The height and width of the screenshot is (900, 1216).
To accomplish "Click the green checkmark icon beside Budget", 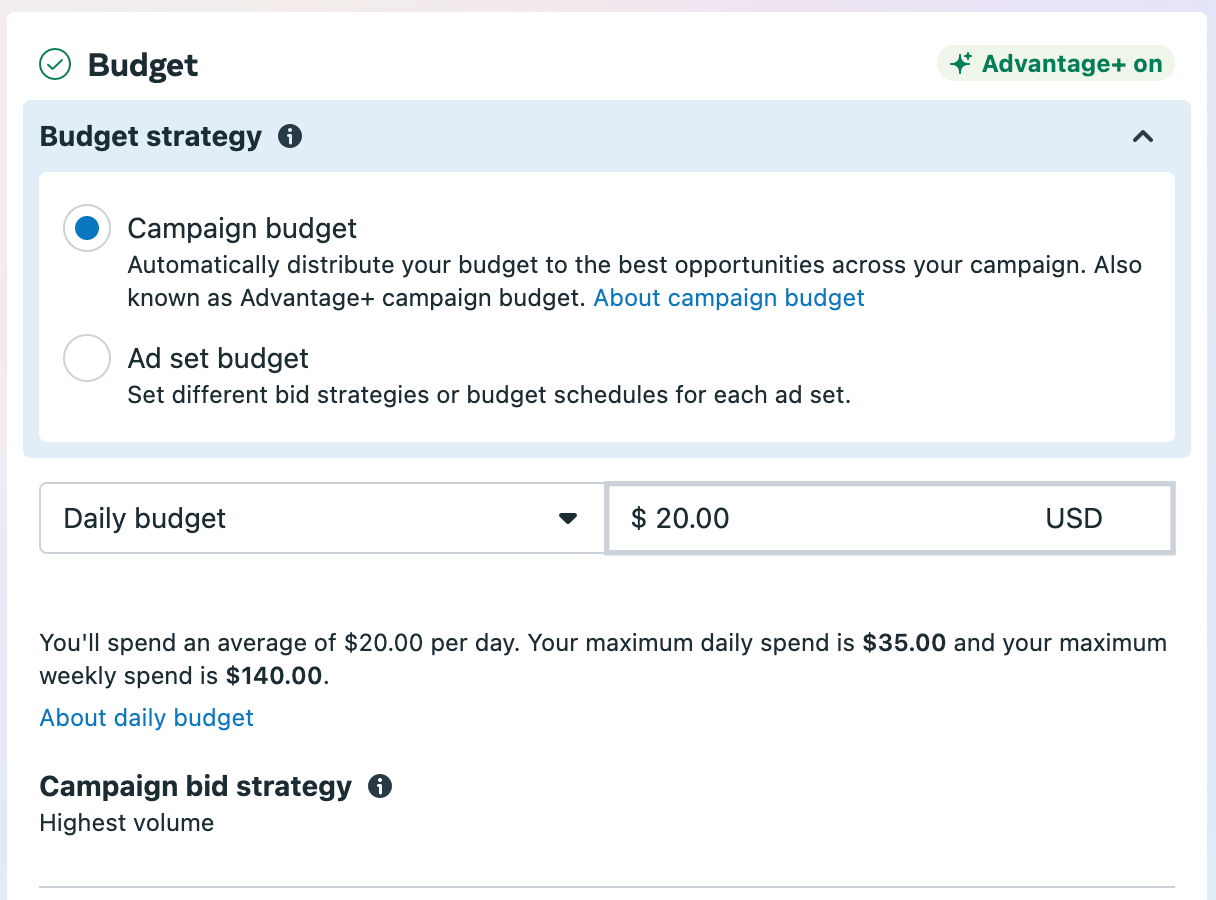I will click(54, 65).
